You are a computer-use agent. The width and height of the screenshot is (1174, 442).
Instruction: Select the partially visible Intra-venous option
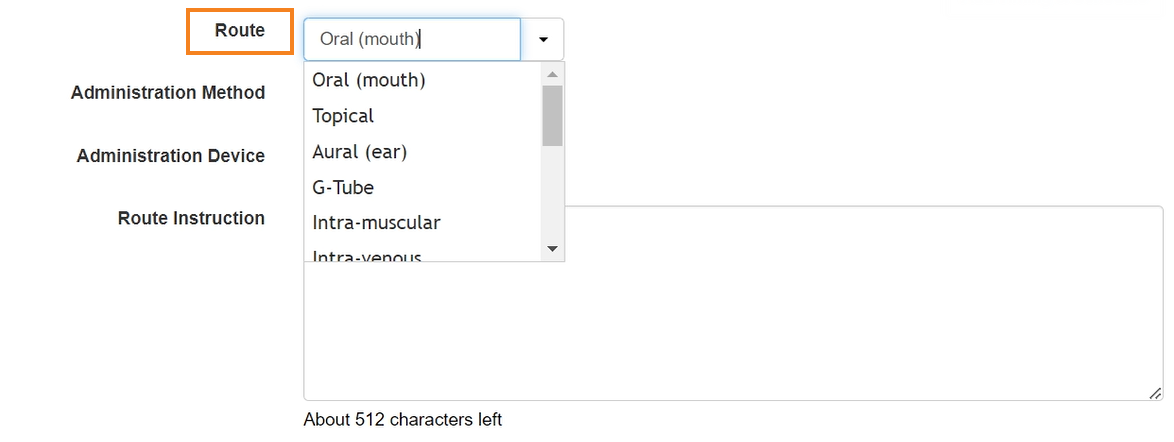(422, 253)
